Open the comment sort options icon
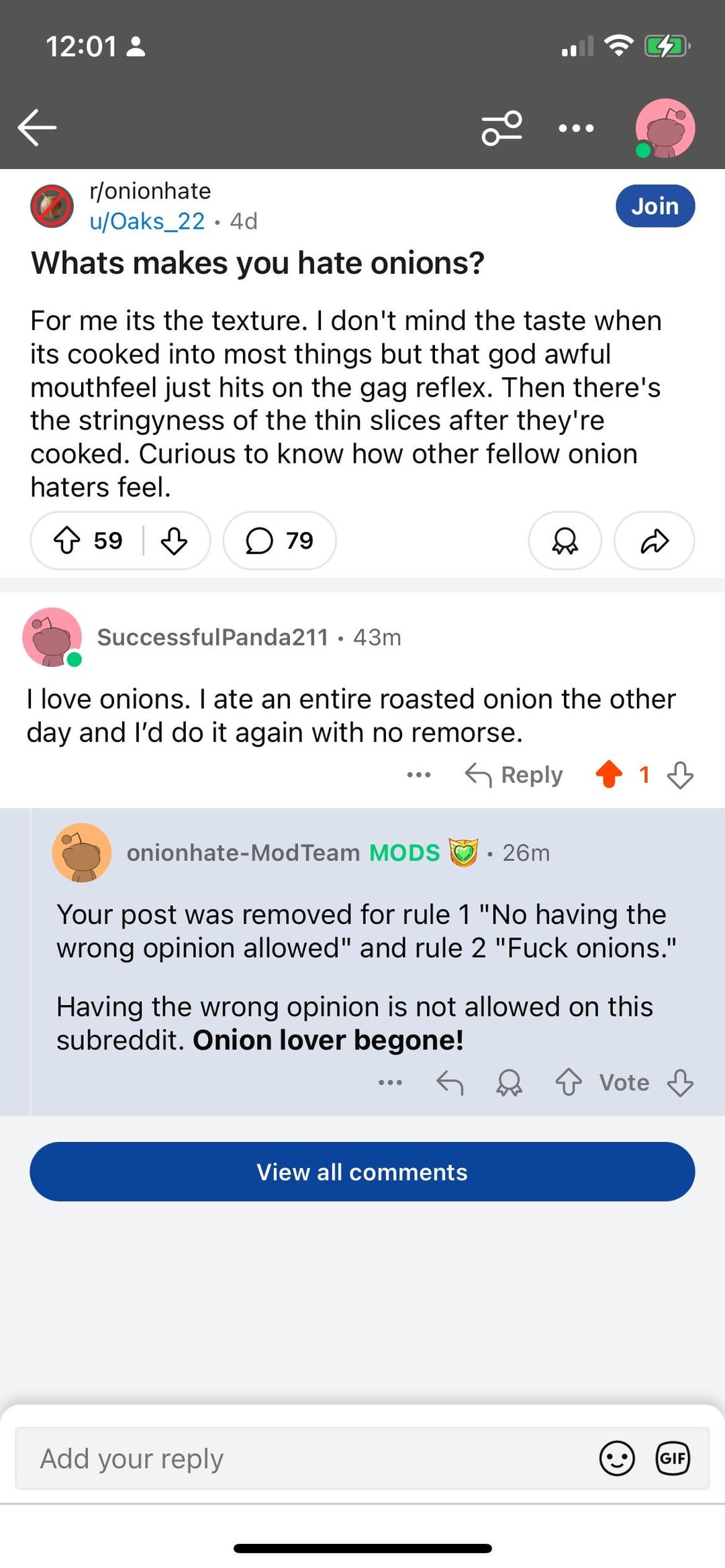 [502, 127]
